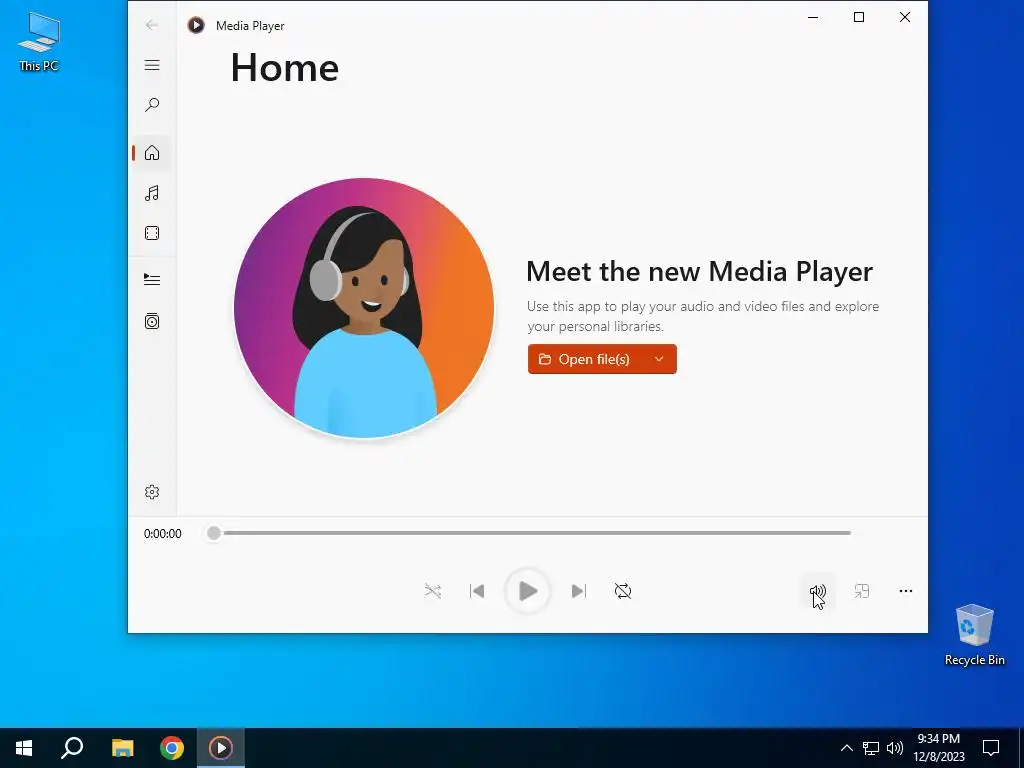Open system volume tray icon
Screen dimensions: 1024x768
point(895,748)
